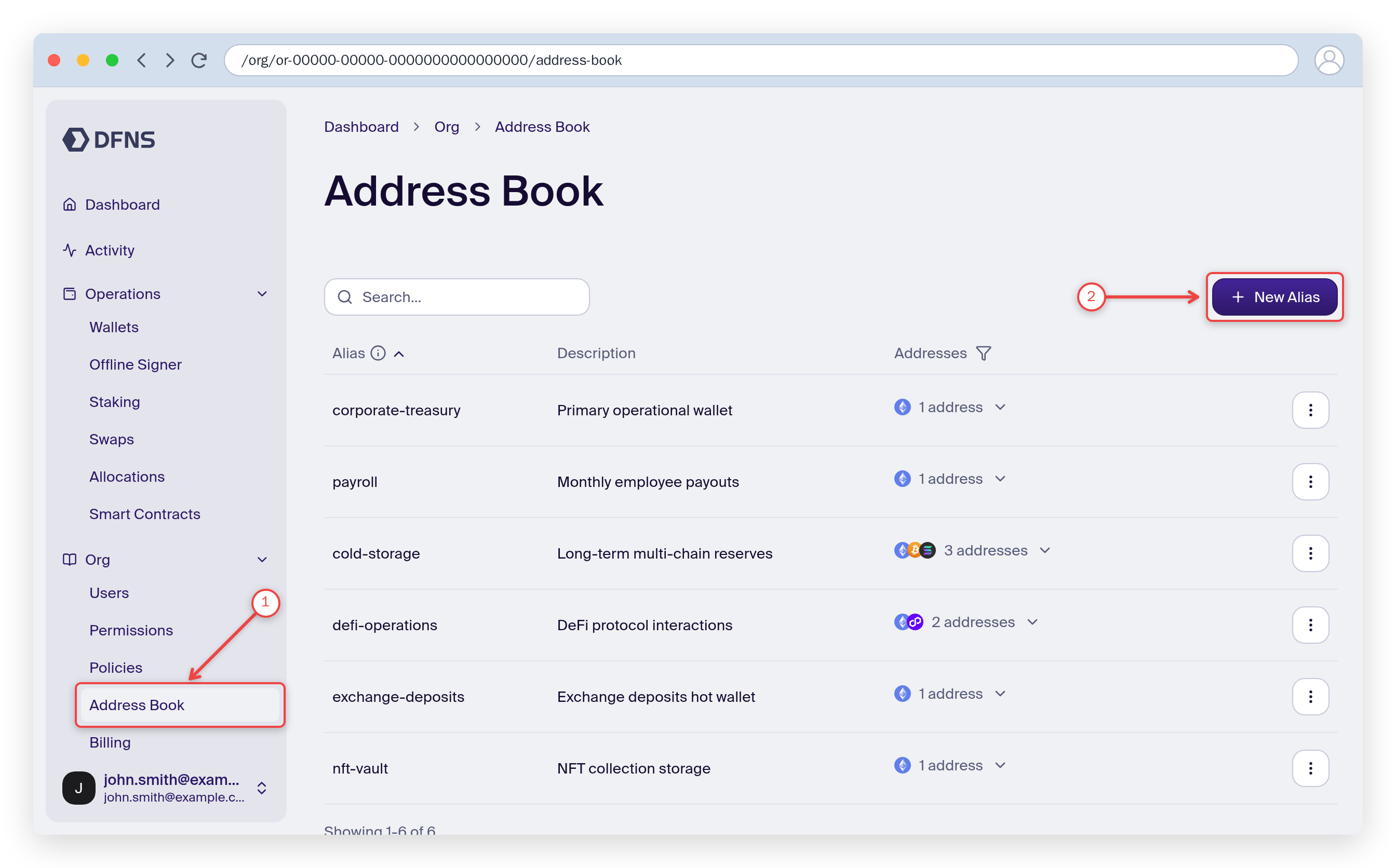1396x868 pixels.
Task: Expand corporate-treasury 1 address dropdown
Action: 1000,407
